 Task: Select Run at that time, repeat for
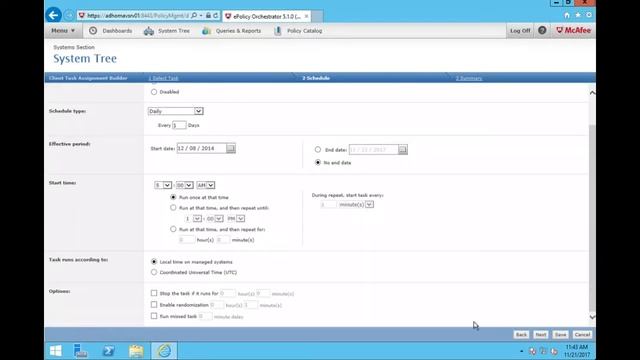pyautogui.click(x=173, y=229)
